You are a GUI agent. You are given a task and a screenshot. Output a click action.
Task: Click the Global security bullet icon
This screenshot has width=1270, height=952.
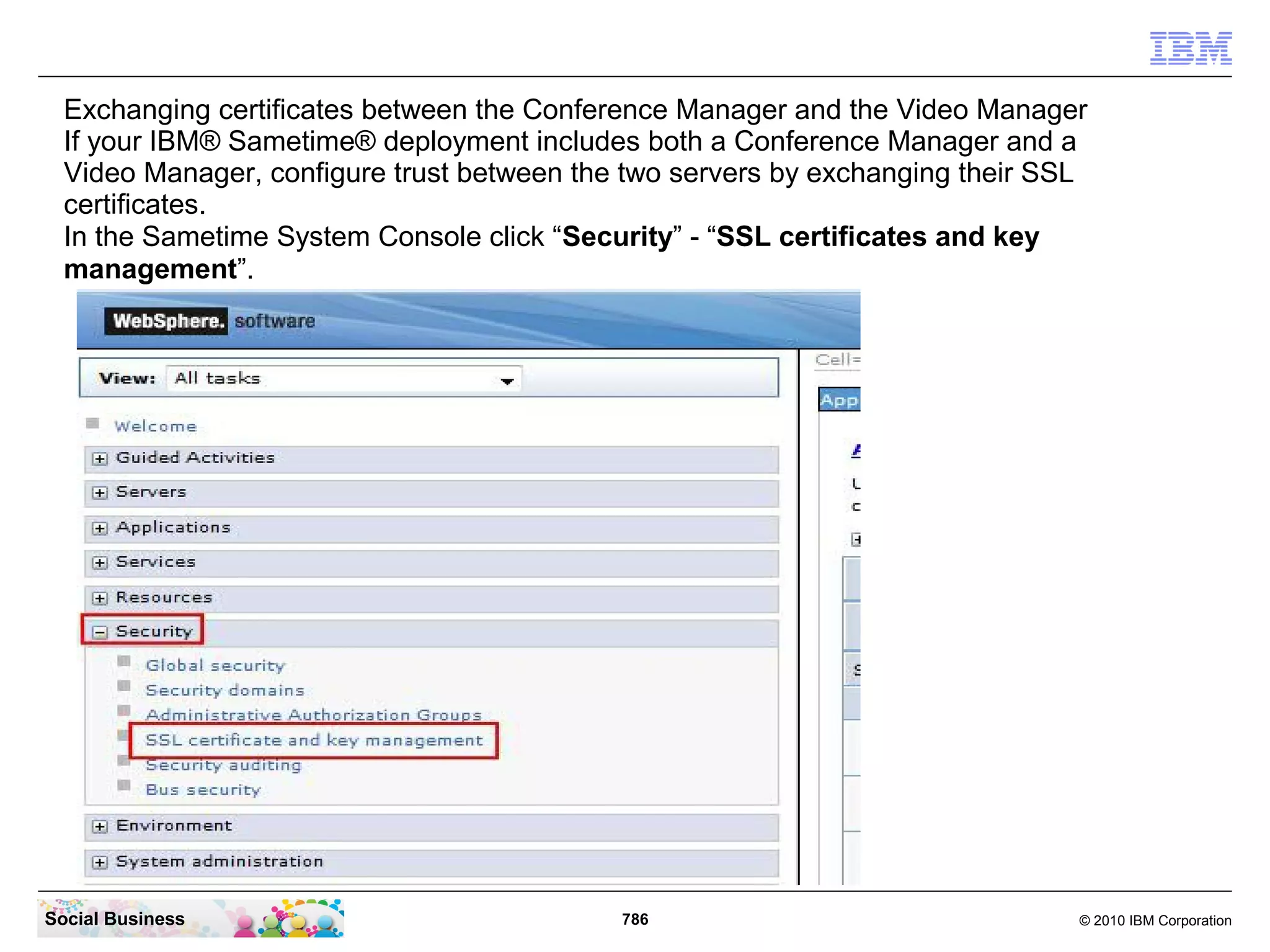pos(124,661)
